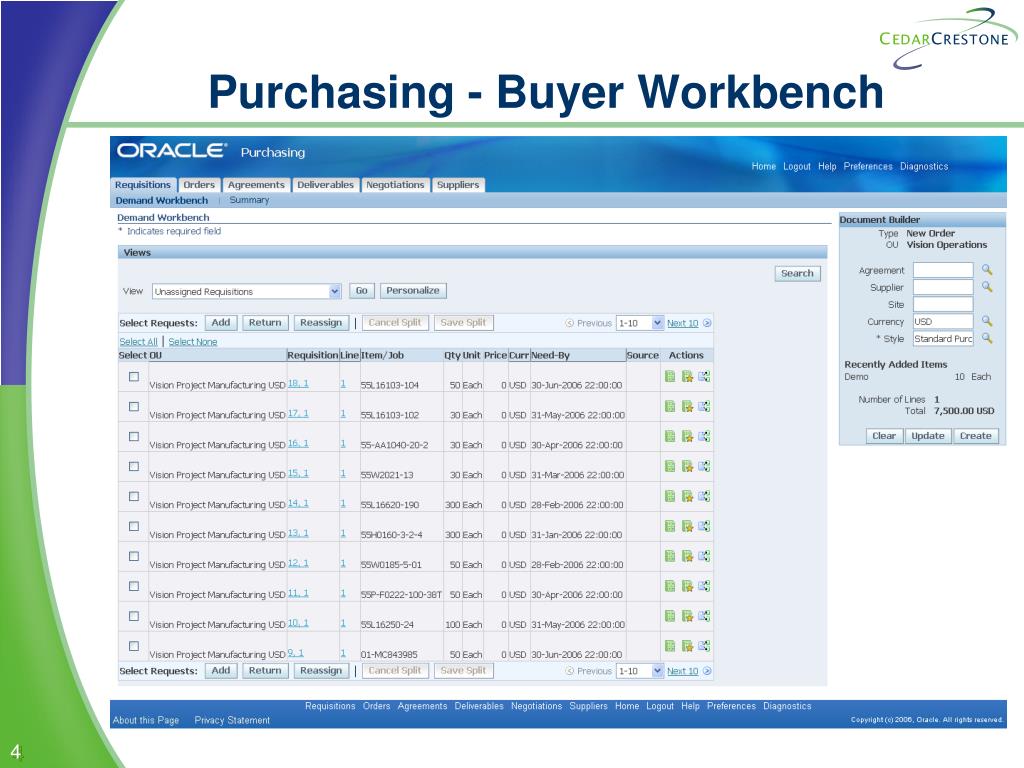Open the Preferences link in header
The image size is (1024, 768).
click(868, 167)
